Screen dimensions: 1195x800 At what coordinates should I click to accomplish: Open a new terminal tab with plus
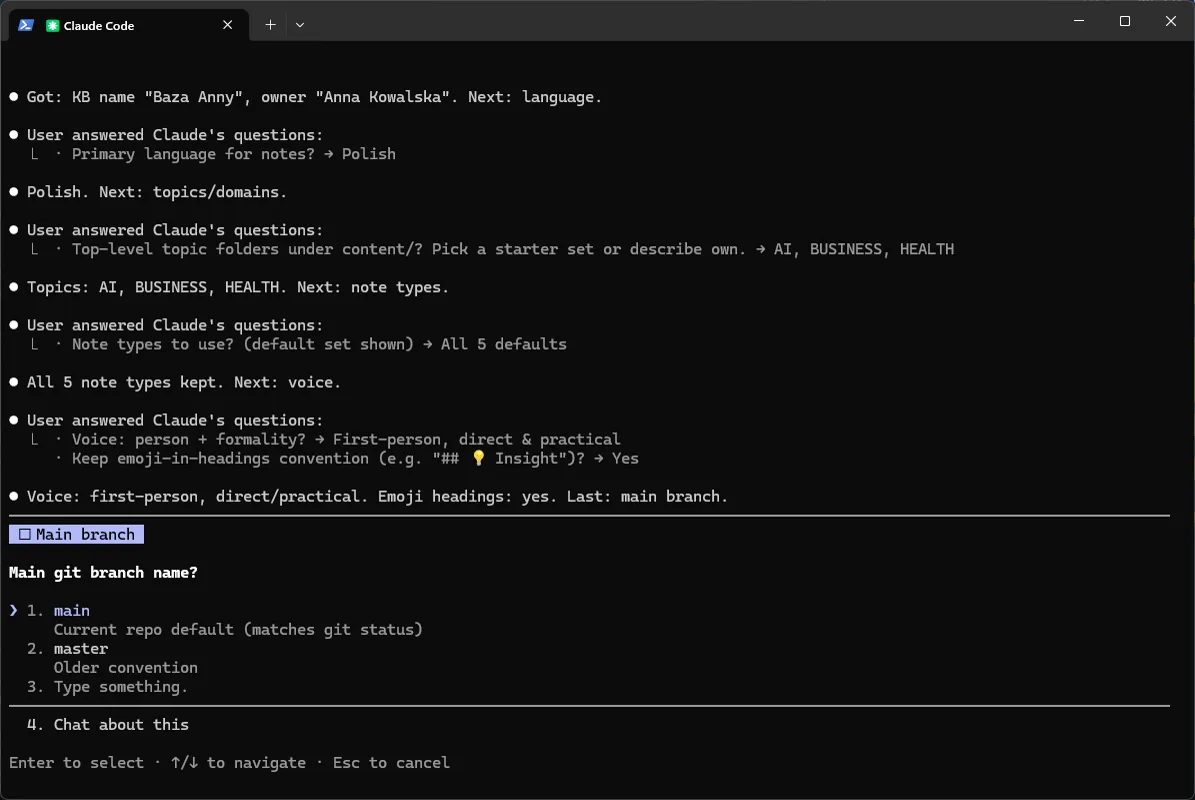(x=270, y=25)
